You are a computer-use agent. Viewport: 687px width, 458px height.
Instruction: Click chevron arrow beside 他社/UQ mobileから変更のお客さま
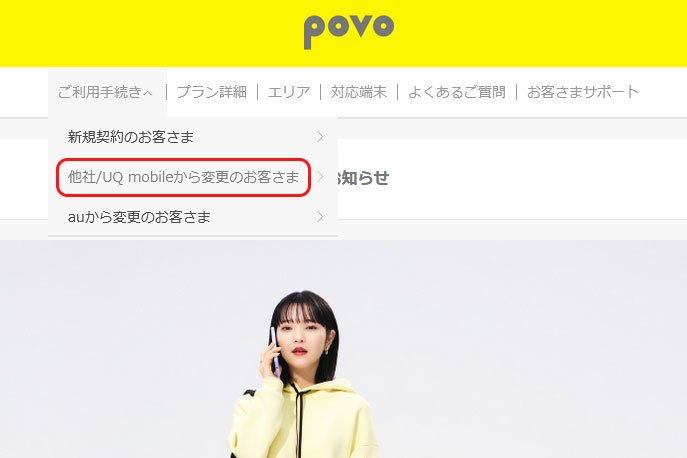(320, 177)
